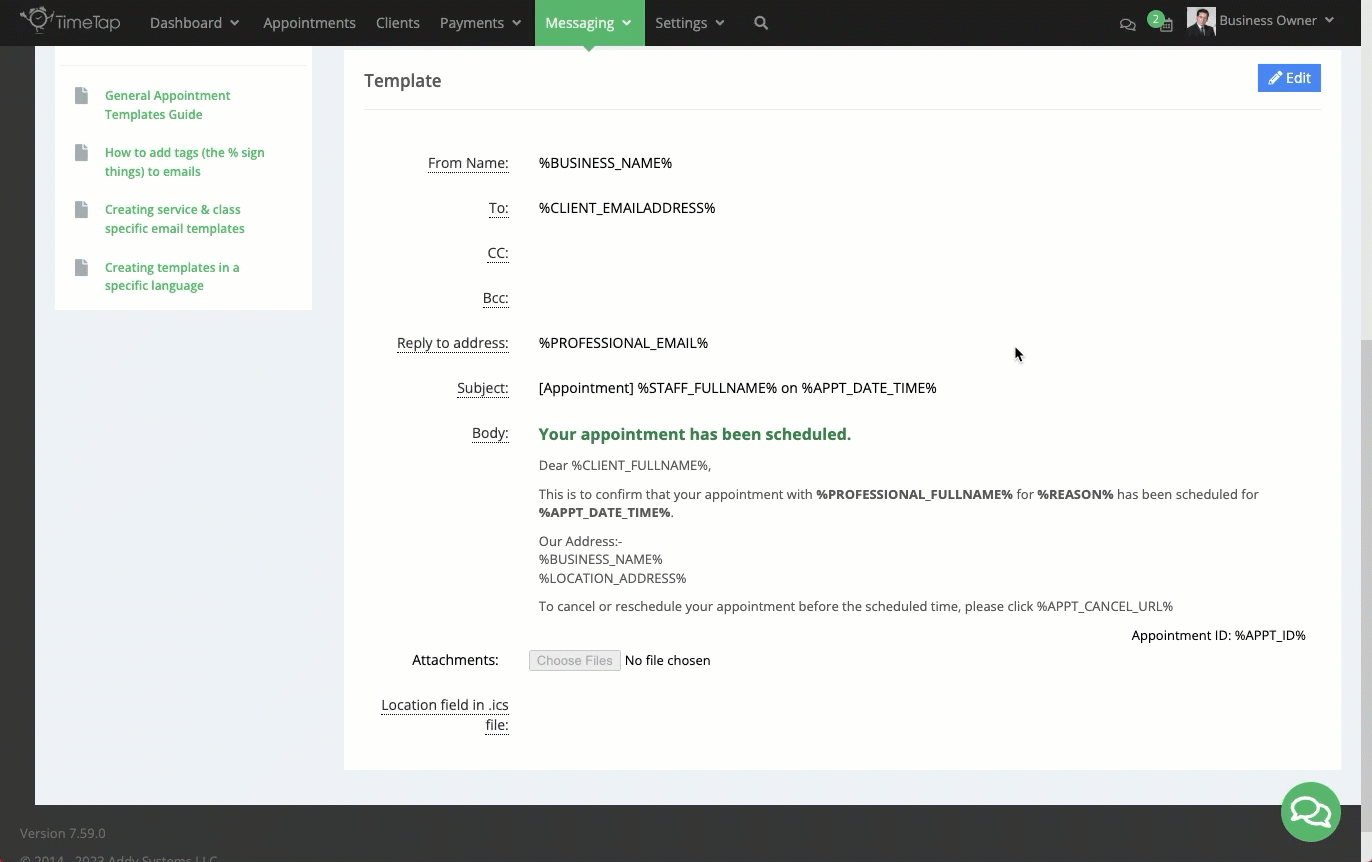
Task: Click the Business Owner profile avatar
Action: coord(1200,20)
